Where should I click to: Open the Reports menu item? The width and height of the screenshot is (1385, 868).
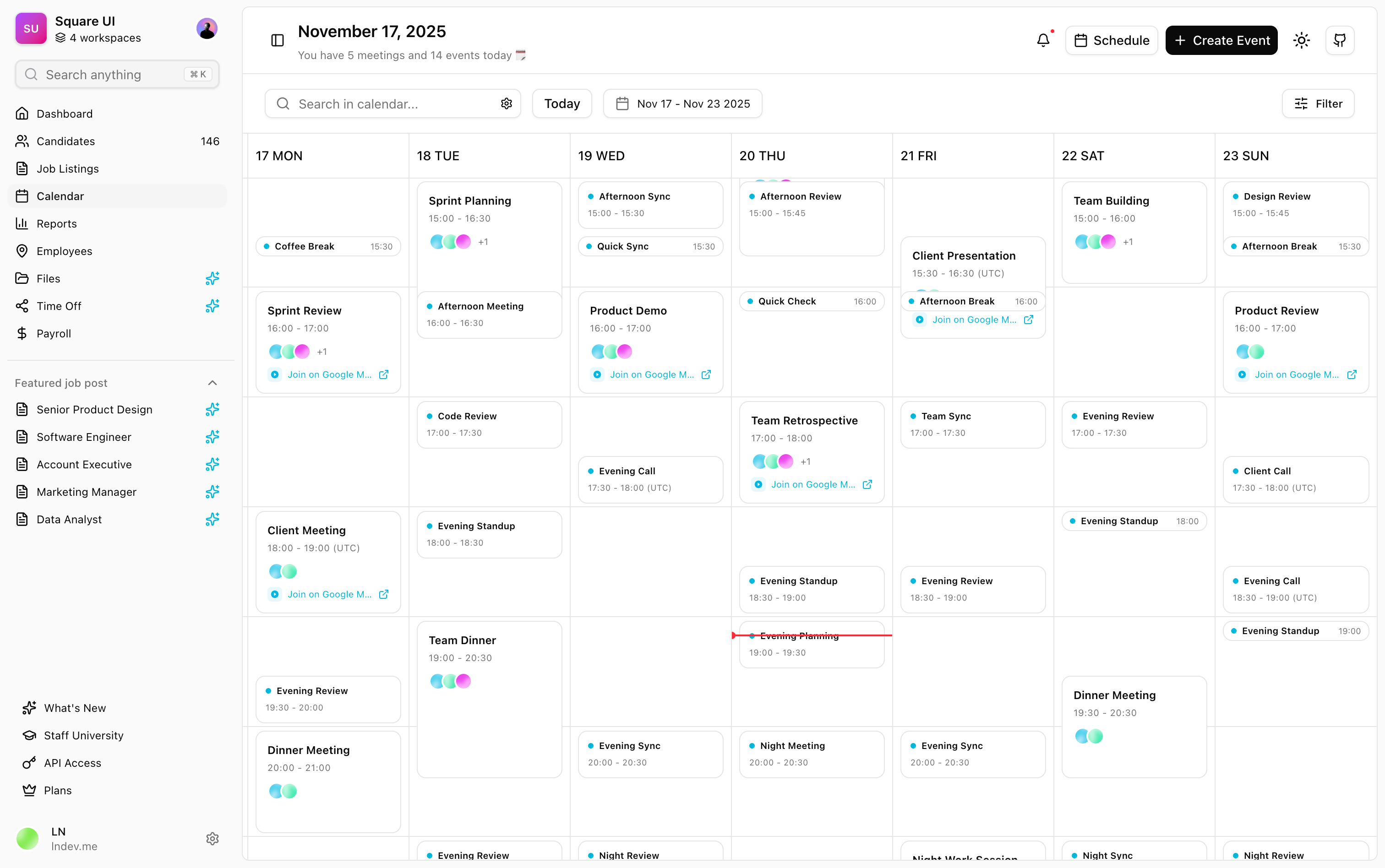click(x=57, y=224)
